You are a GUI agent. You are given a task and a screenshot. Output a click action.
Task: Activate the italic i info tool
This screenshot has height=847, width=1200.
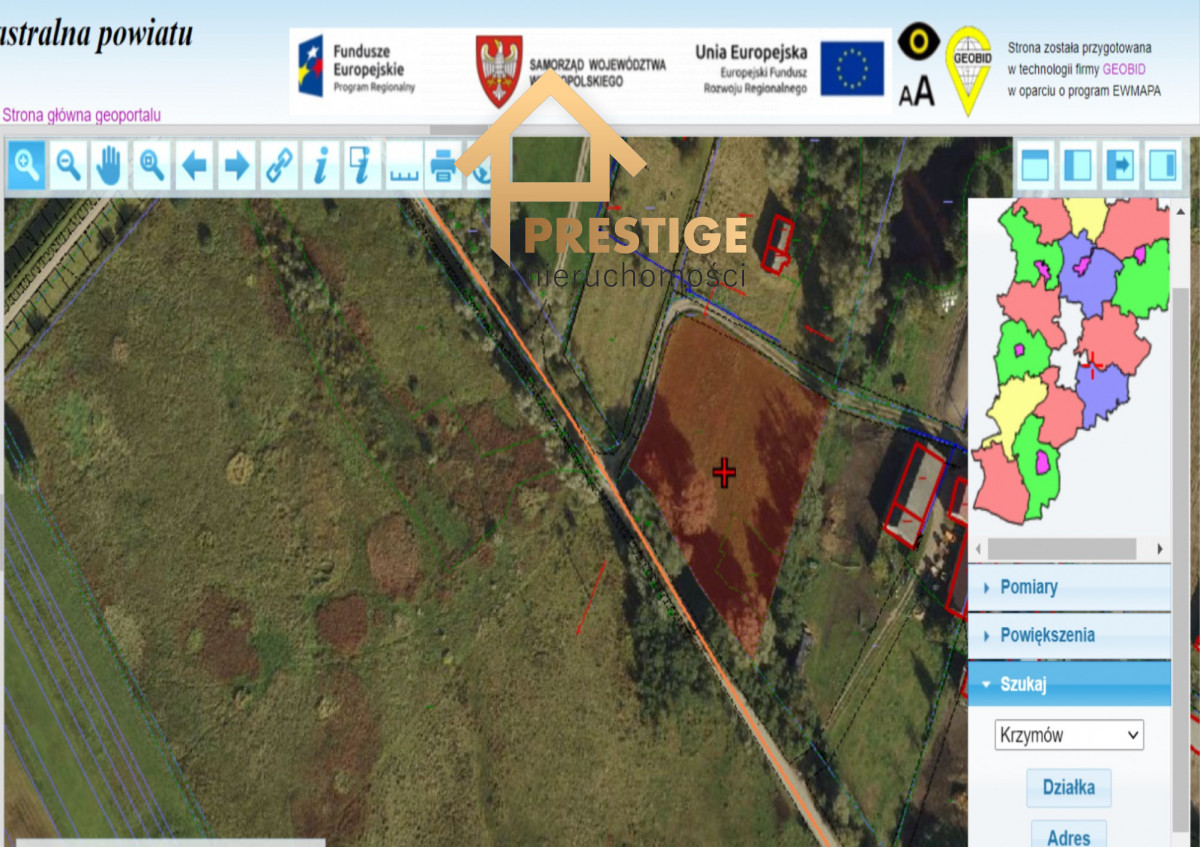coord(320,165)
